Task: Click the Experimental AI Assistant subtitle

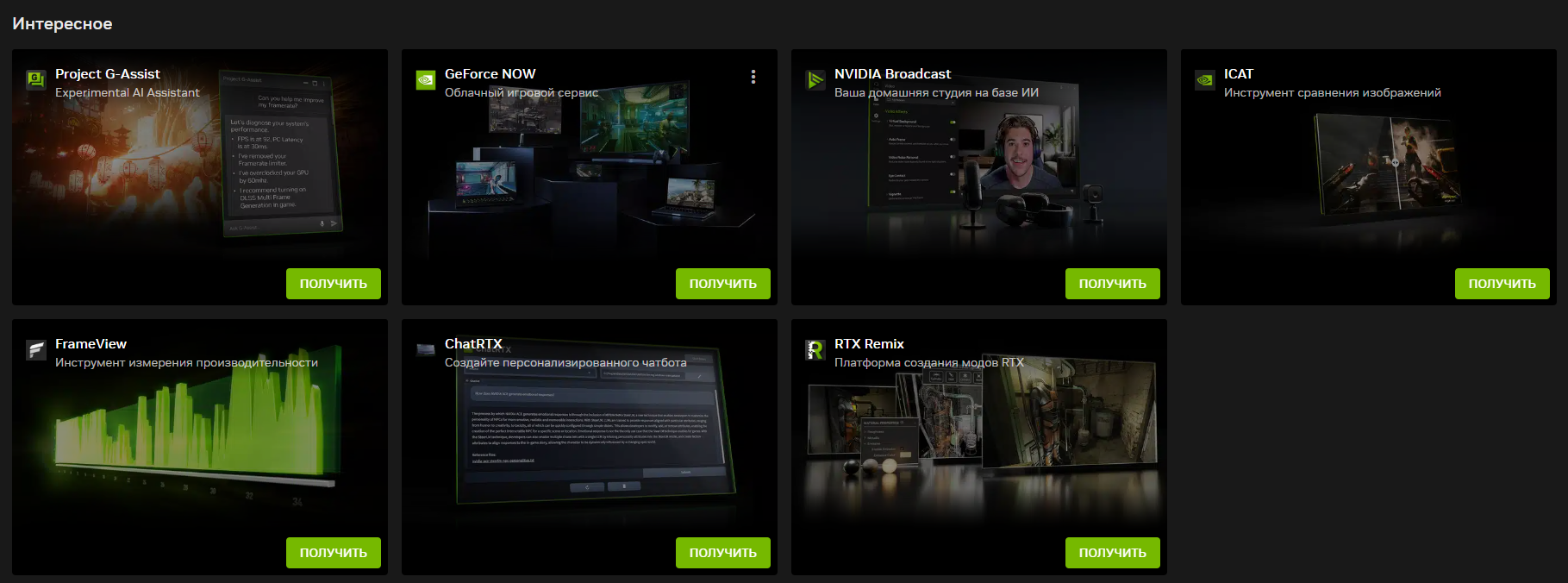Action: [x=128, y=92]
